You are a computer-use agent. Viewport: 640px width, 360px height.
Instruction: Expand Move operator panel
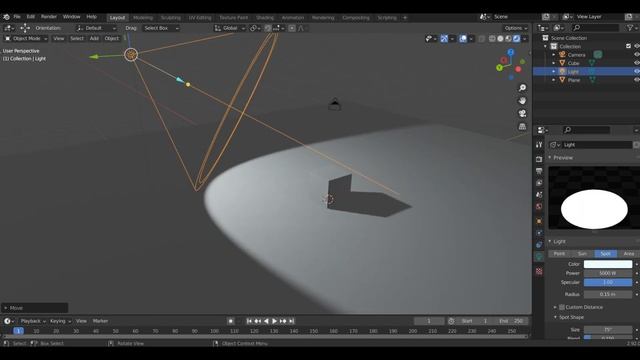pyautogui.click(x=34, y=308)
